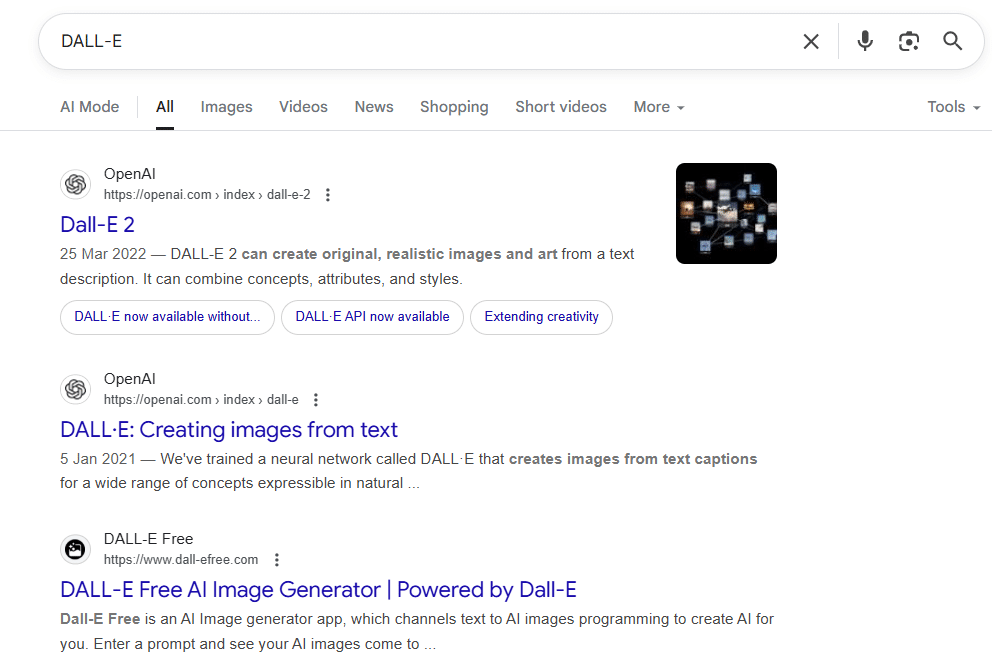This screenshot has height=662, width=992.
Task: Click URL https://www.dall-efree.com
Action: click(x=181, y=560)
